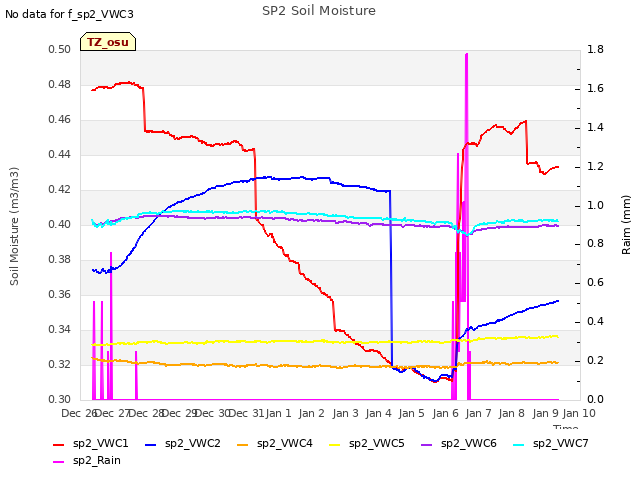This screenshot has width=640, height=480.
Task: Click the orange sp2_VWC4 legend swatch
Action: click(x=243, y=444)
